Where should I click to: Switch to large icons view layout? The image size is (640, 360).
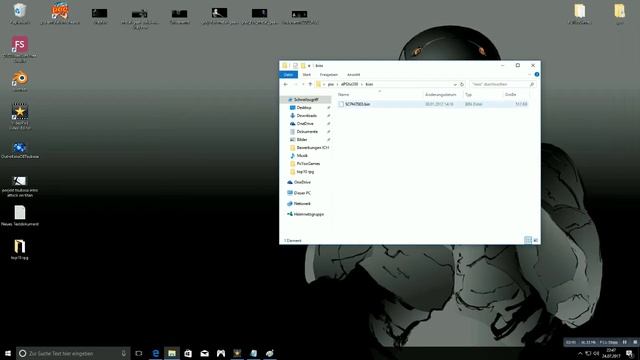pos(536,240)
